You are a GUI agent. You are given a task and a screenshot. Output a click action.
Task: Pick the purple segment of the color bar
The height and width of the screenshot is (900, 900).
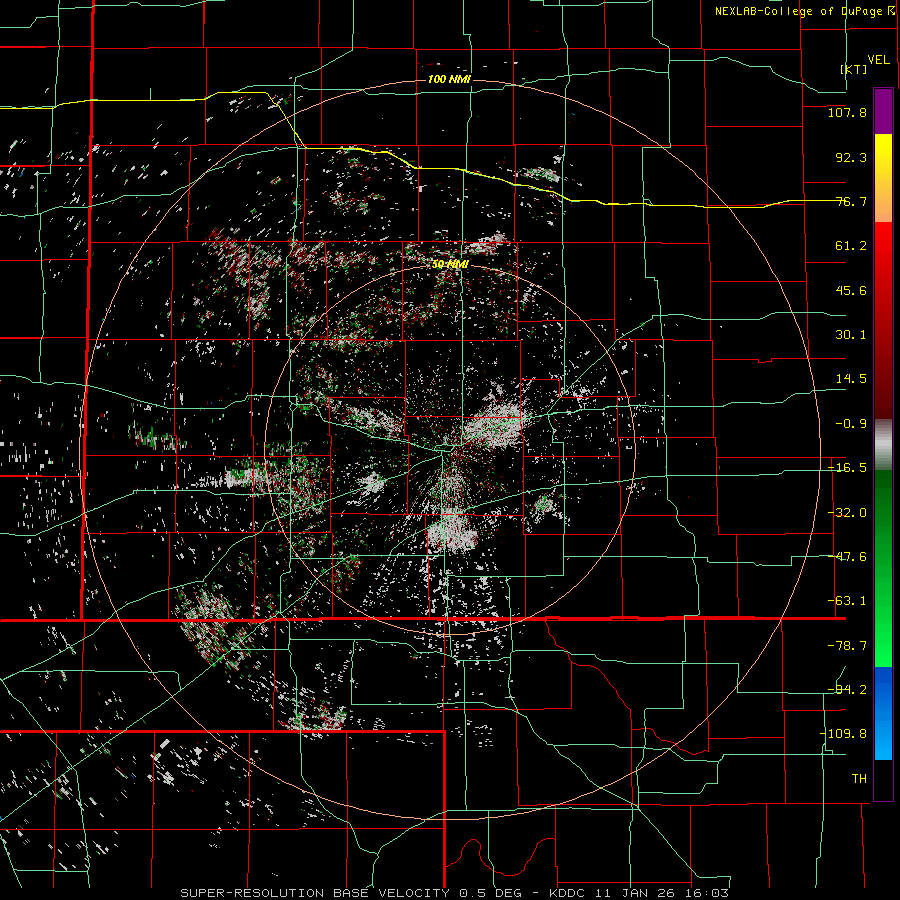[883, 112]
